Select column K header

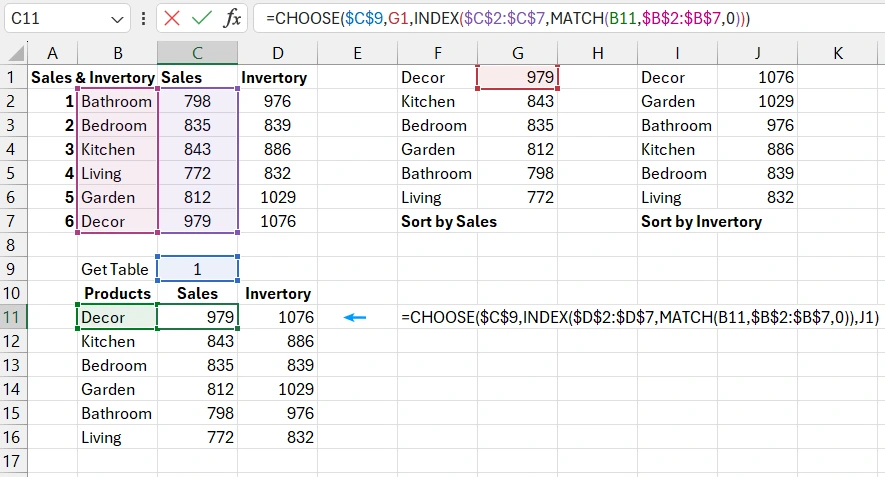(837, 53)
